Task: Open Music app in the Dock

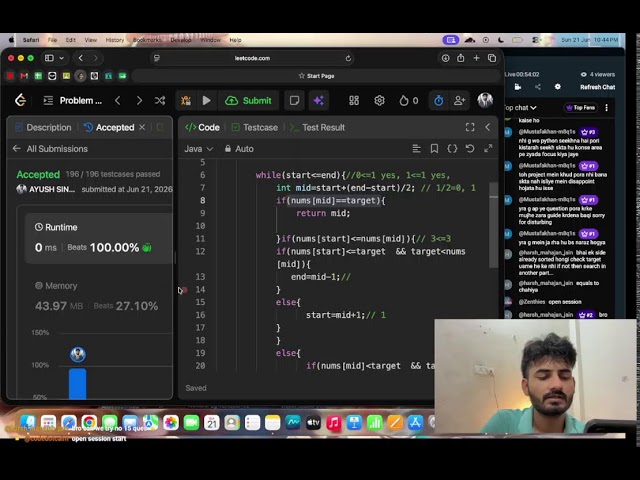Action: coord(333,423)
